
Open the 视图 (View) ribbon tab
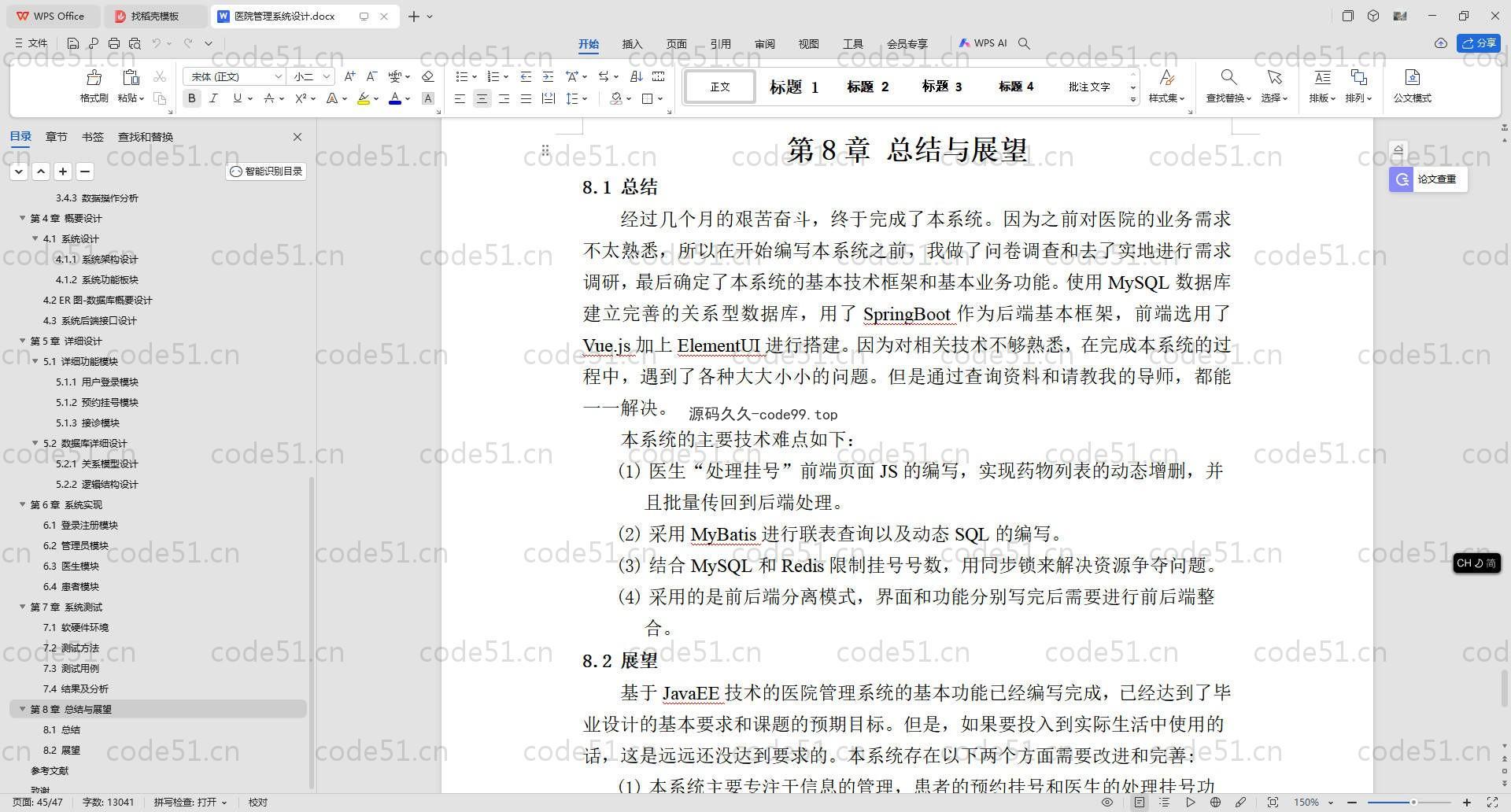808,44
